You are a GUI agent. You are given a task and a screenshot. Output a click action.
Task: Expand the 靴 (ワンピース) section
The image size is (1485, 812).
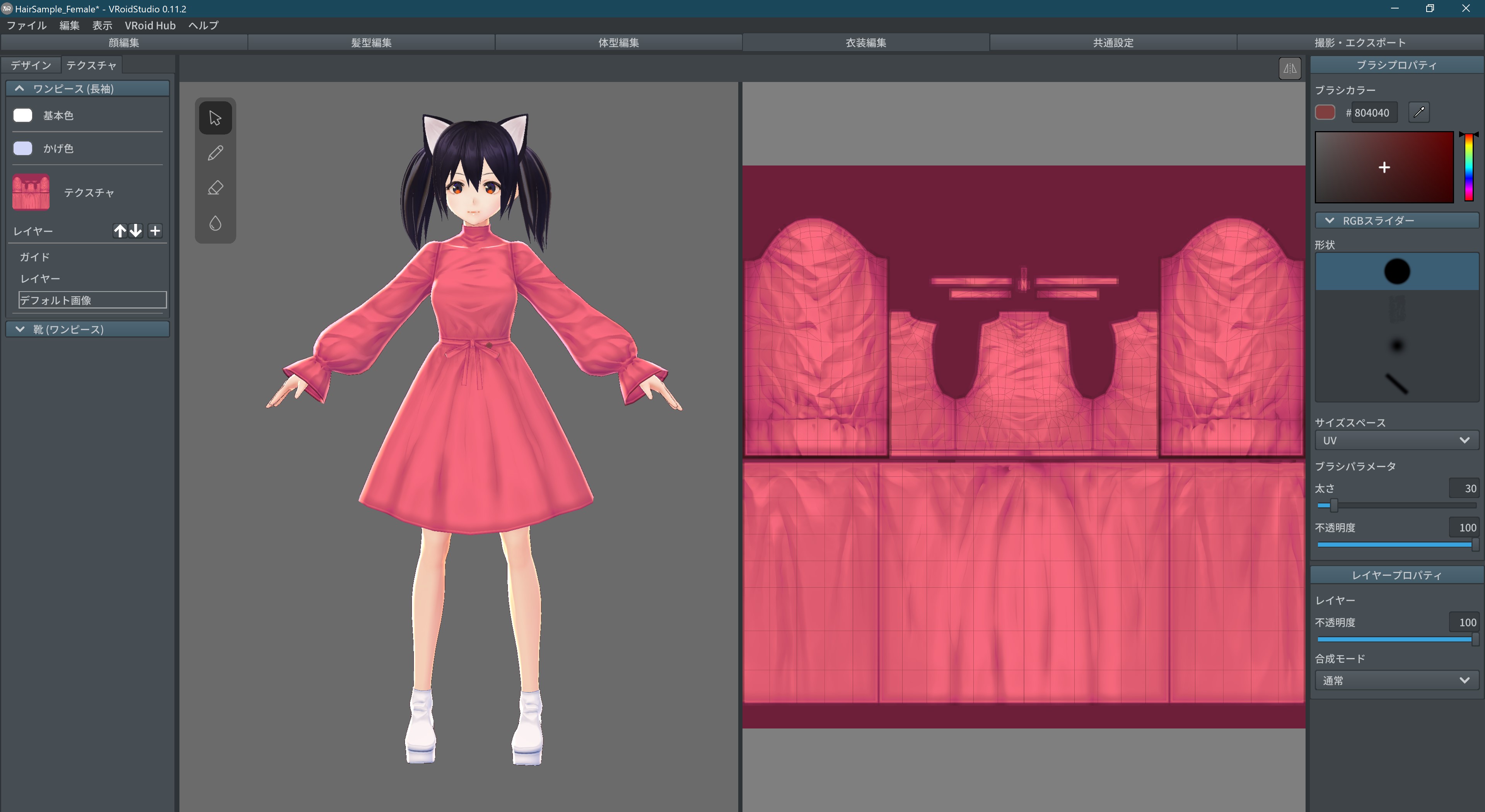tap(88, 329)
